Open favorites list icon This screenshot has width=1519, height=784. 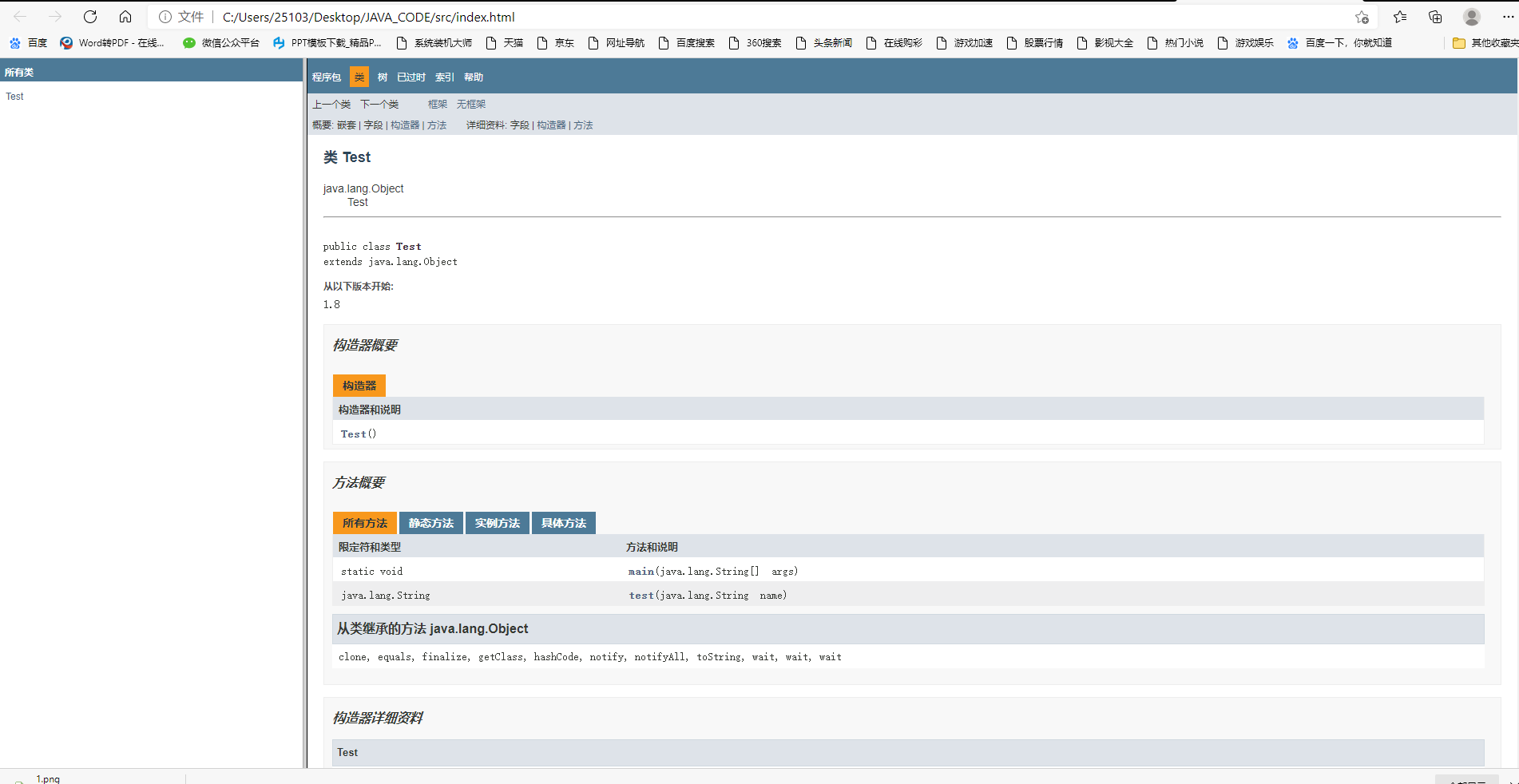(1400, 17)
